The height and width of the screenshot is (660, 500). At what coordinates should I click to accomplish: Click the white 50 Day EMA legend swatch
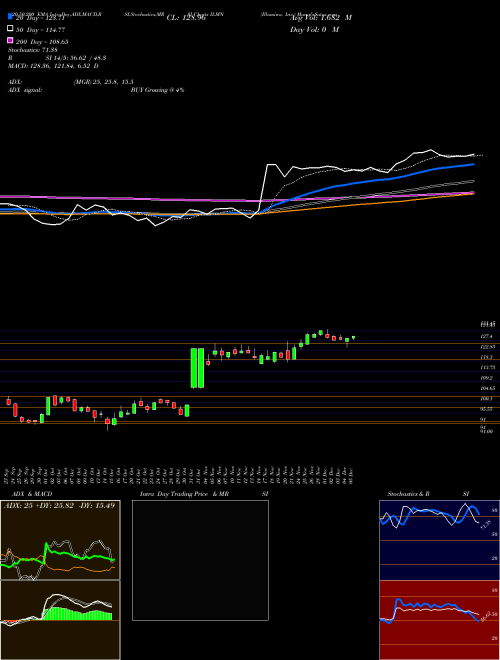point(10,29)
